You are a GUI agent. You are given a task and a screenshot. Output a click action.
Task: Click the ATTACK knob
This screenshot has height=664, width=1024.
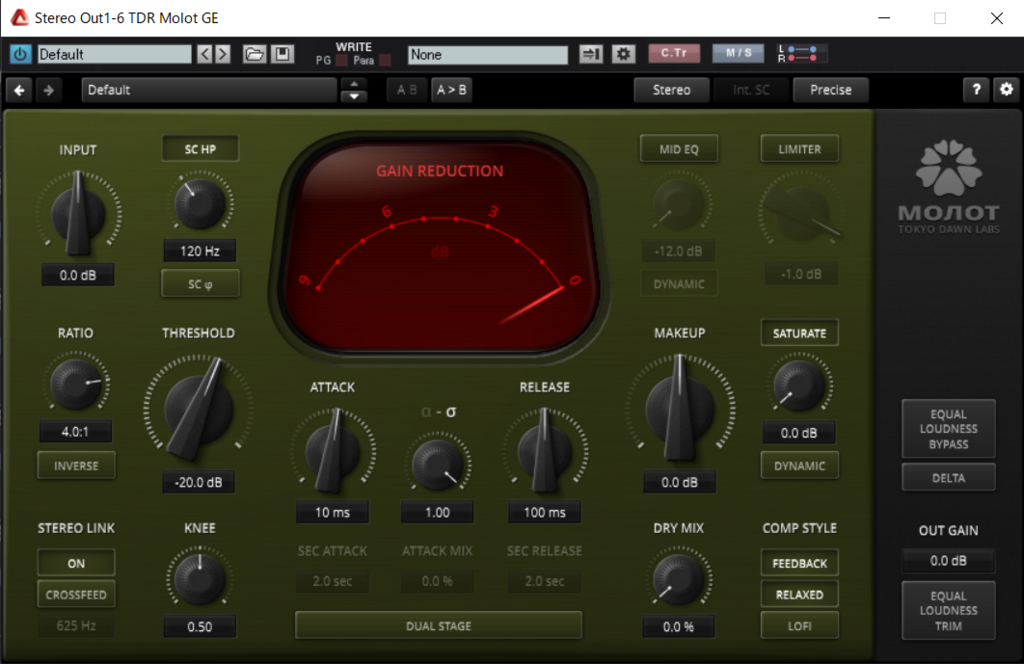point(332,451)
